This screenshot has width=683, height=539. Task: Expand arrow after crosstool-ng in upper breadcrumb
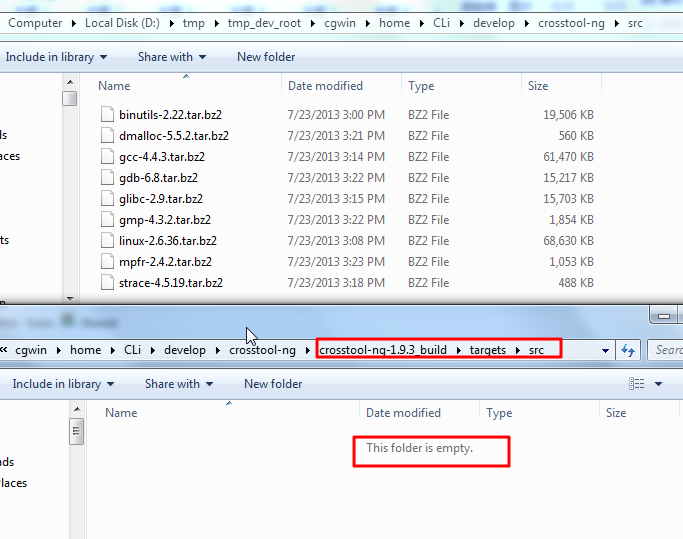616,24
